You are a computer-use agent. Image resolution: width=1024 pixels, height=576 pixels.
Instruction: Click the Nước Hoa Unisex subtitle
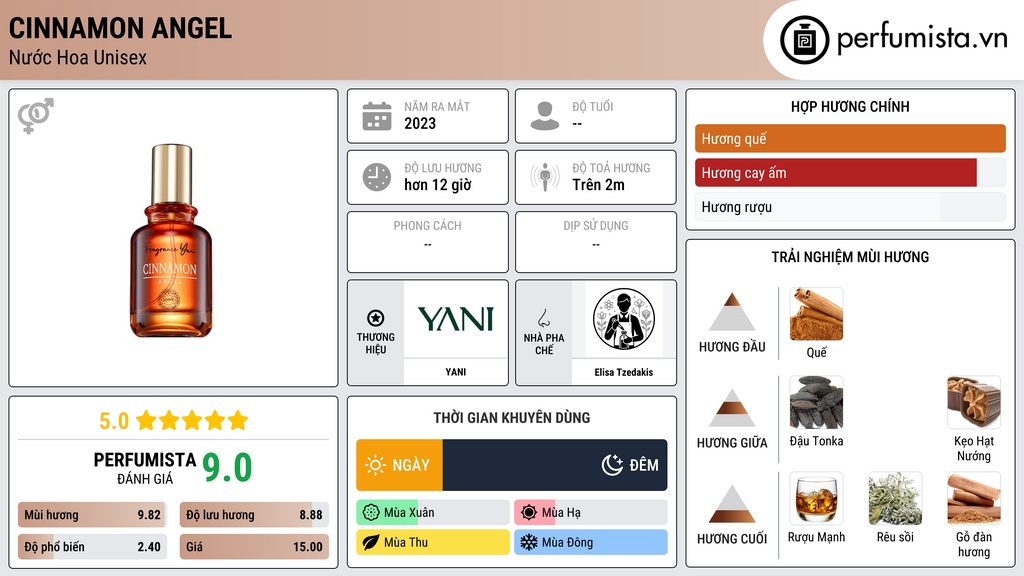(x=78, y=57)
